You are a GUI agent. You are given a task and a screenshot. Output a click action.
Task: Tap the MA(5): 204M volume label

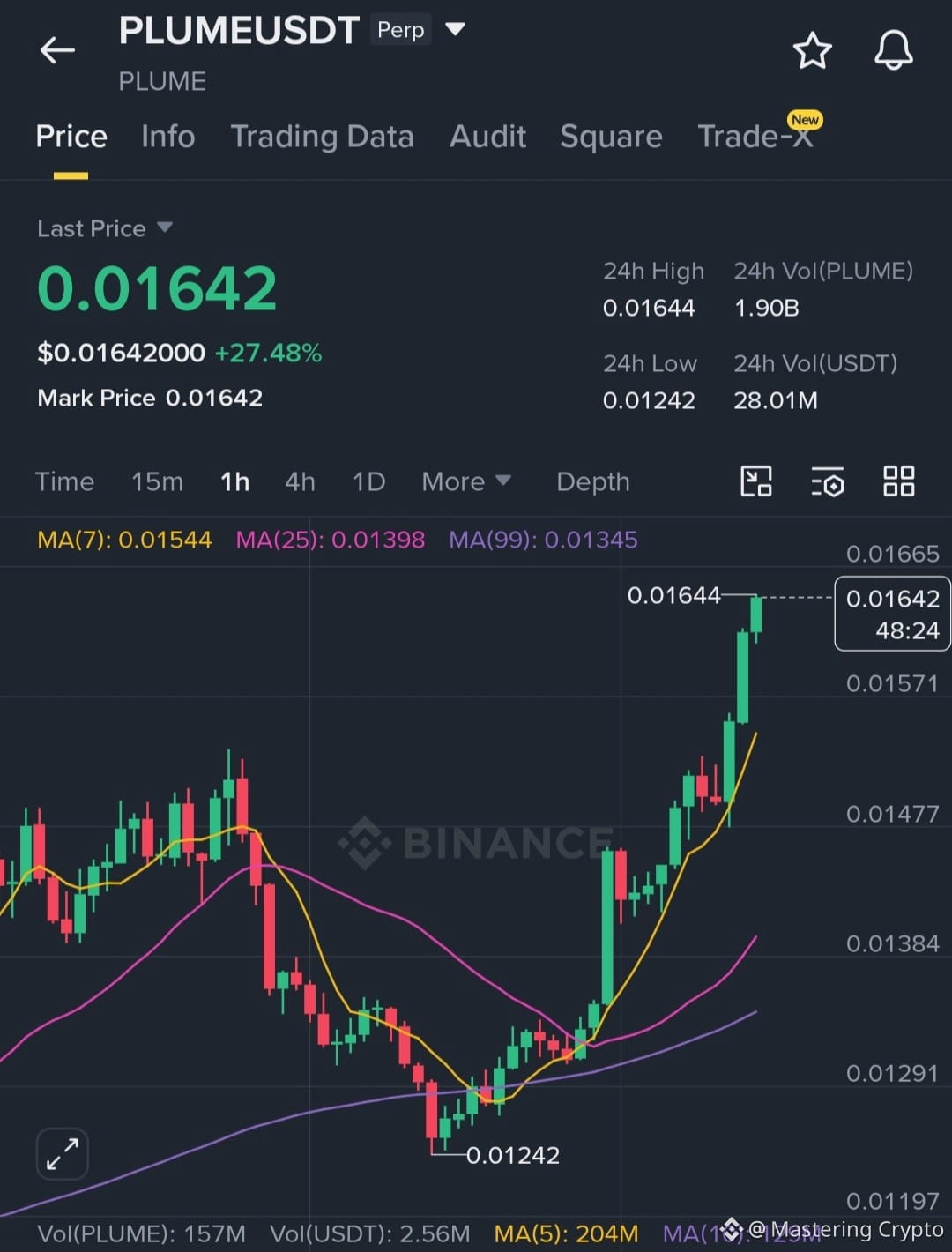[x=566, y=1233]
